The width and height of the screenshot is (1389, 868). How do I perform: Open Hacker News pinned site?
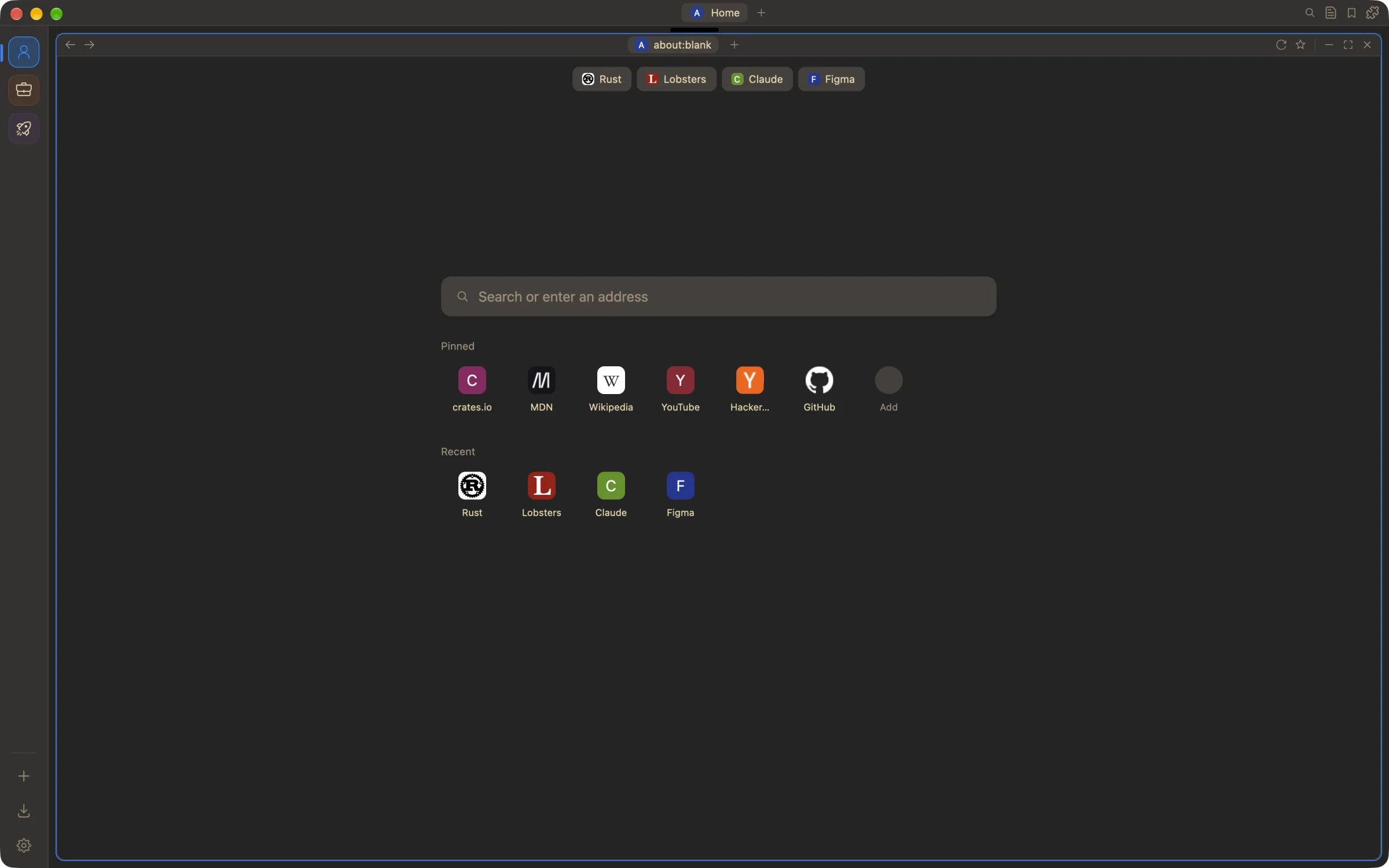tap(749, 389)
